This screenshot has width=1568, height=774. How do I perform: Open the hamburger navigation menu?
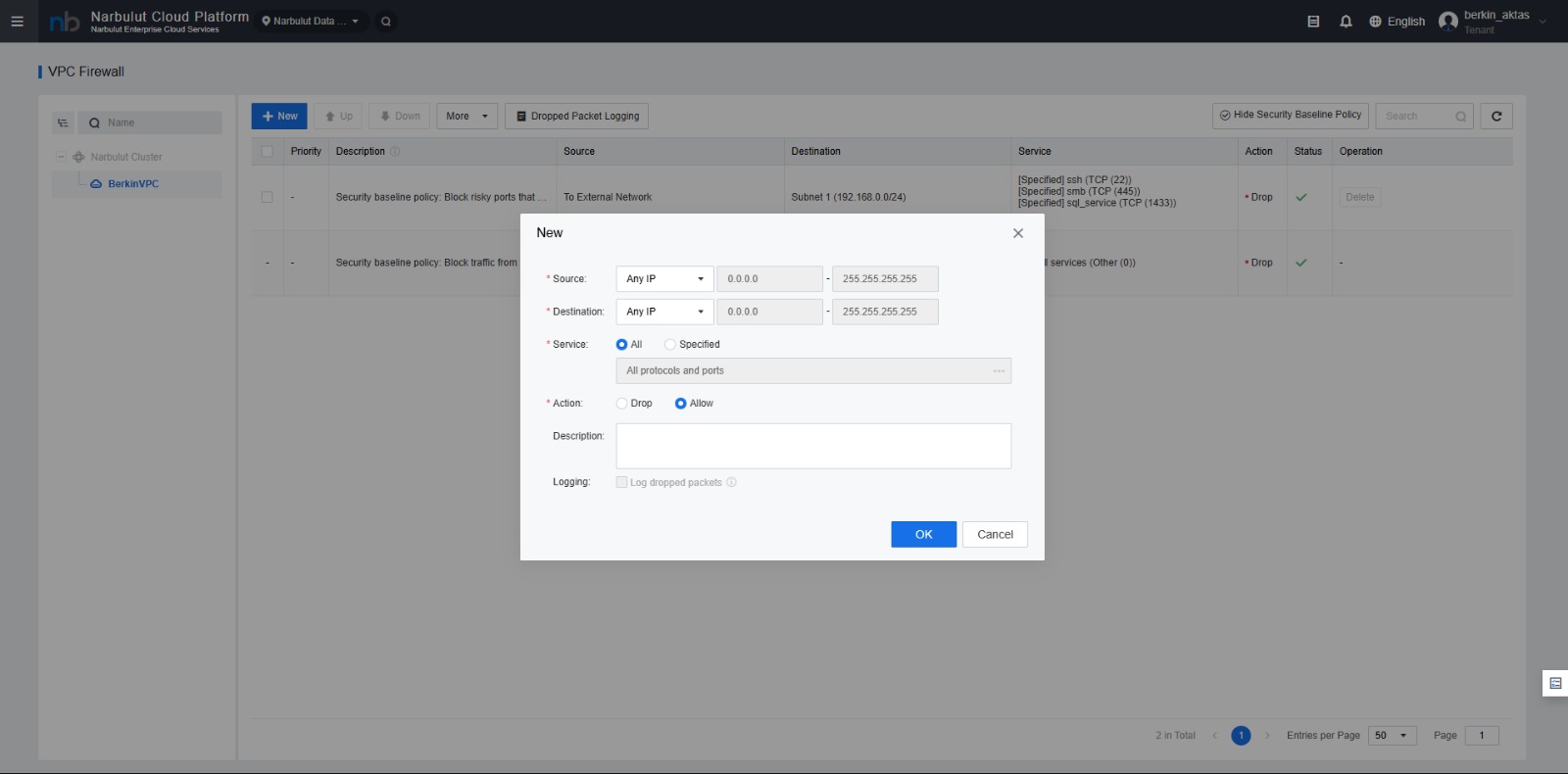17,21
